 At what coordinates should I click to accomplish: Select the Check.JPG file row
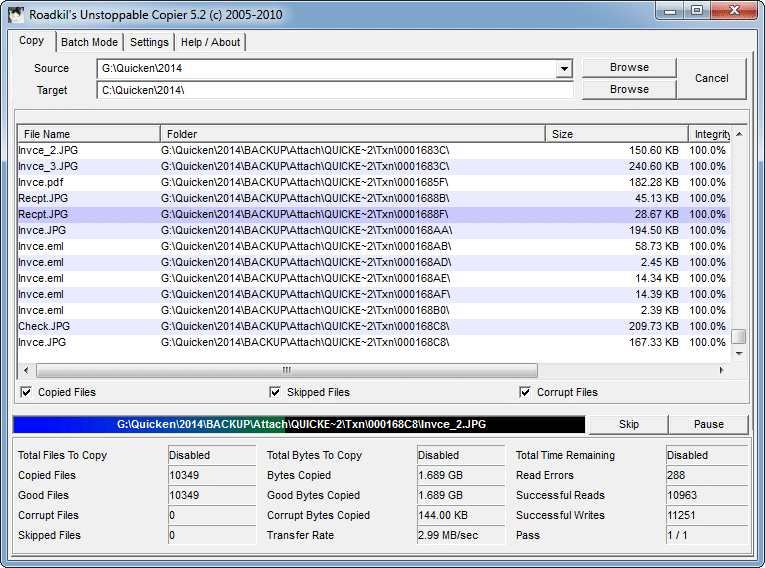[374, 326]
